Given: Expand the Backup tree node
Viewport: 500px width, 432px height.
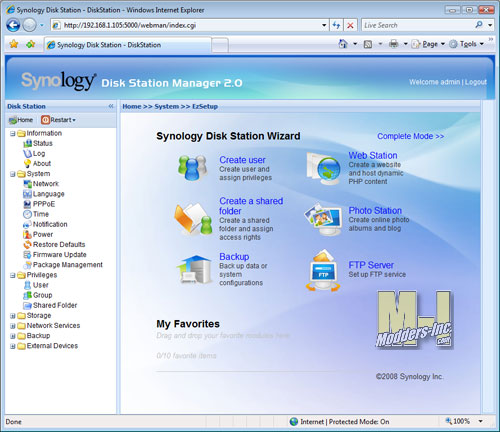Looking at the screenshot, I should 13,336.
